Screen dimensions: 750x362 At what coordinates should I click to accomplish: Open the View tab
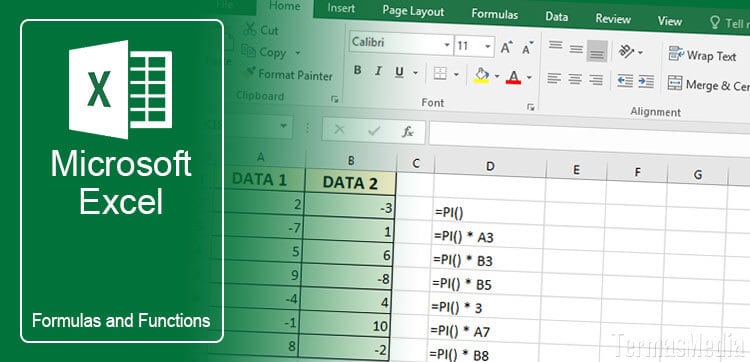coord(670,21)
